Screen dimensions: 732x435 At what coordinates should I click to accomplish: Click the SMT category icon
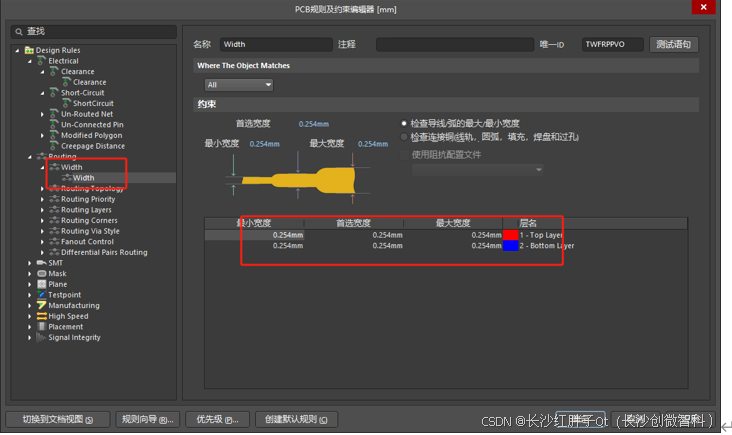42,263
